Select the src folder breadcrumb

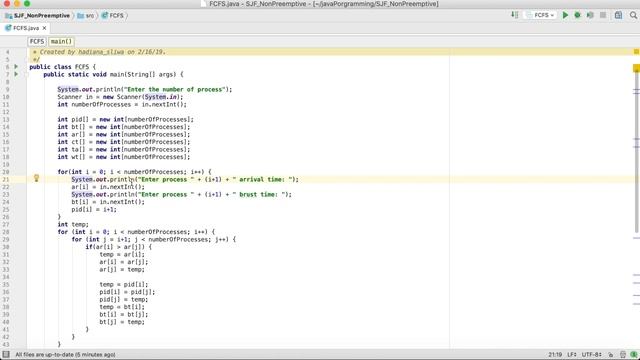coord(86,16)
